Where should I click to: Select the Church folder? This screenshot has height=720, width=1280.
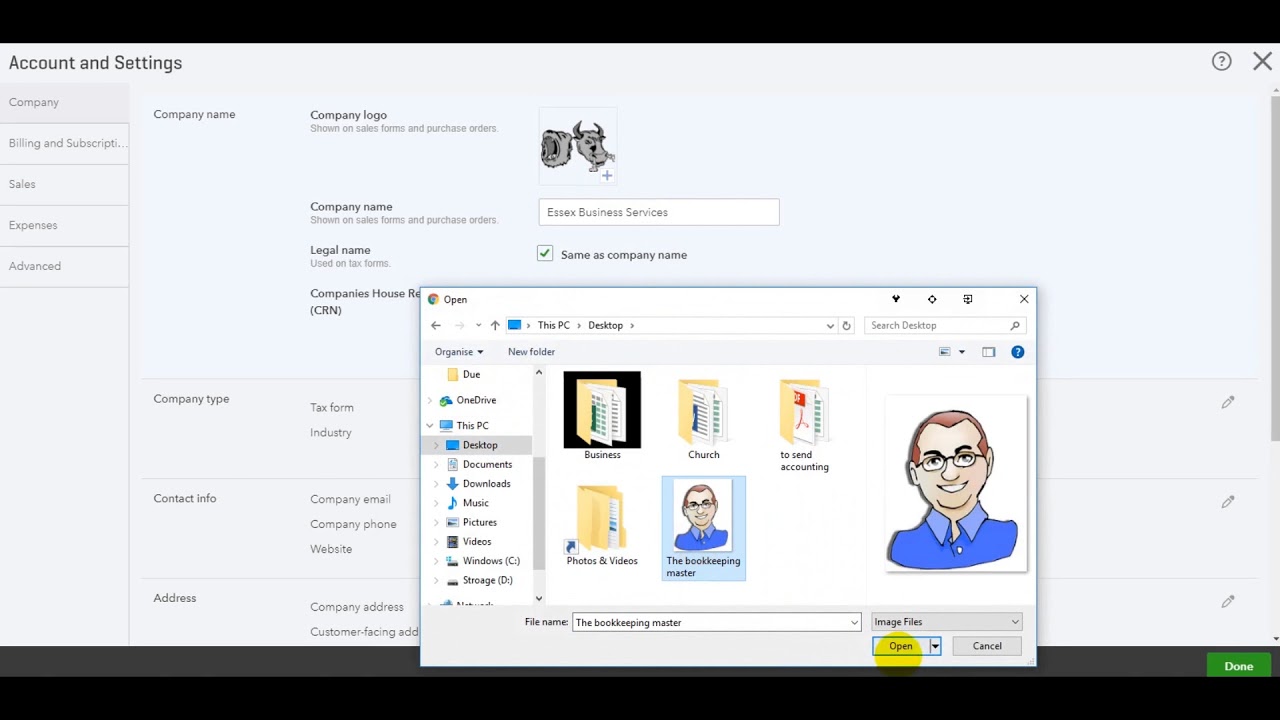pyautogui.click(x=703, y=418)
